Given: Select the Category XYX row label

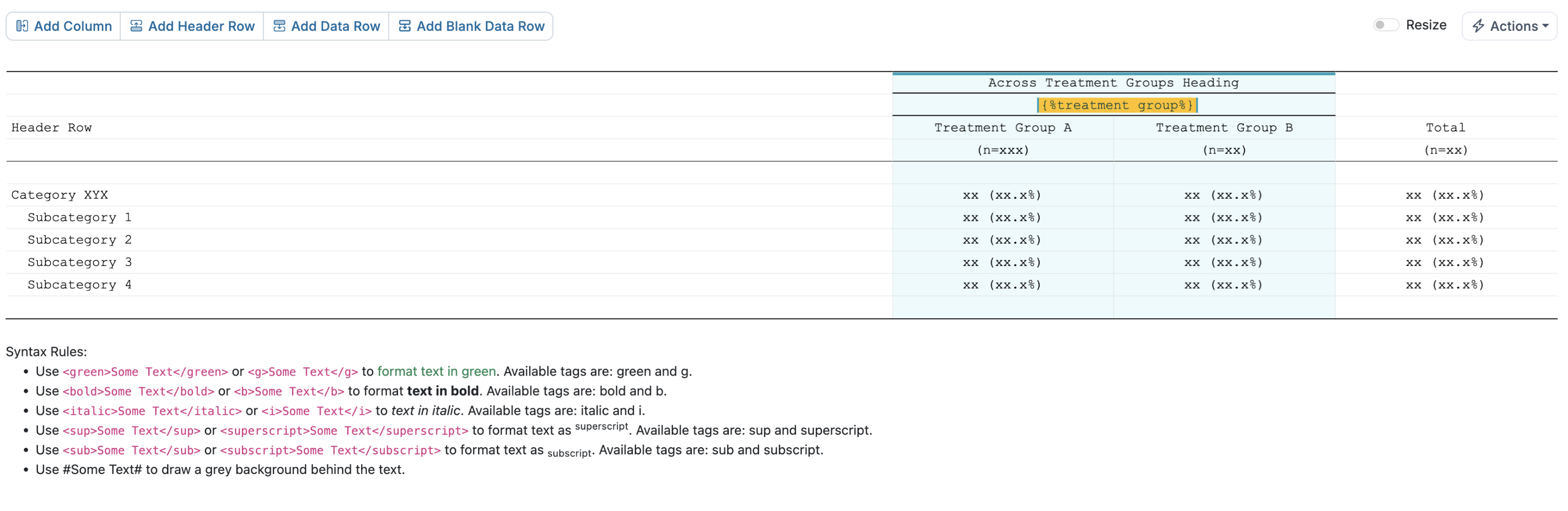Looking at the screenshot, I should (x=60, y=195).
